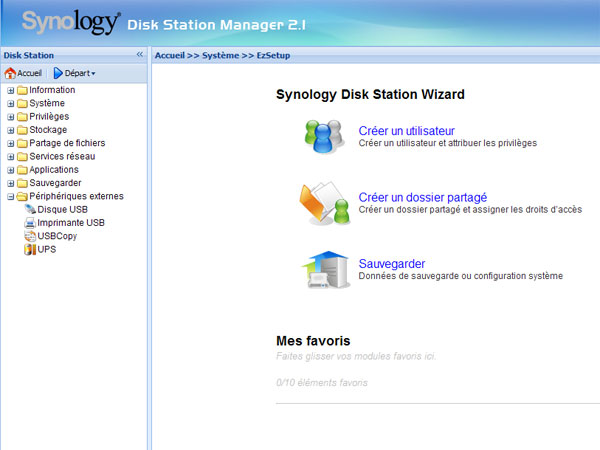Viewport: 600px width, 450px height.
Task: Open UPS tree entry
Action: point(47,249)
